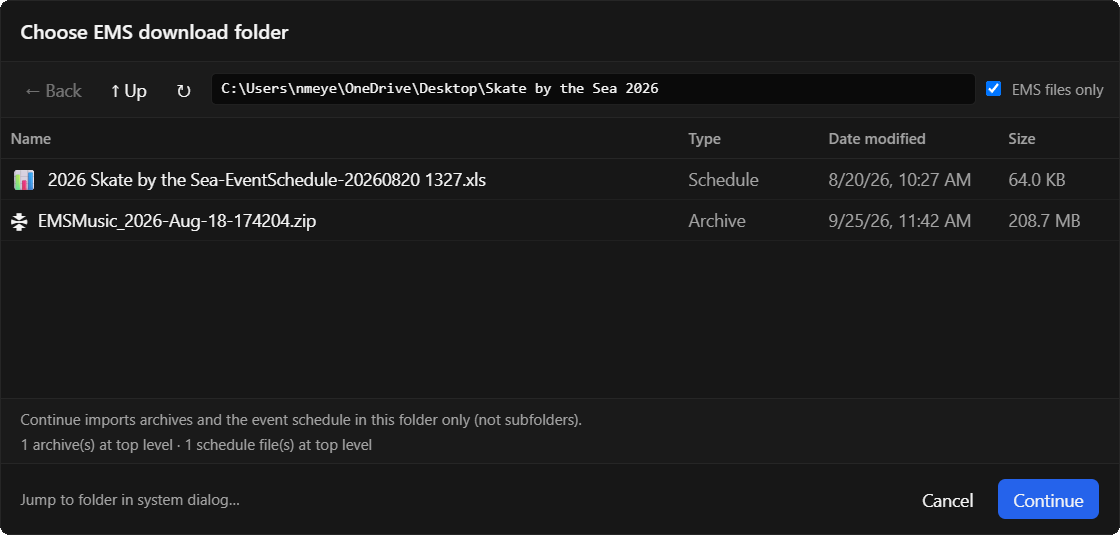
Task: Sort by the Date modified column header
Action: [877, 139]
